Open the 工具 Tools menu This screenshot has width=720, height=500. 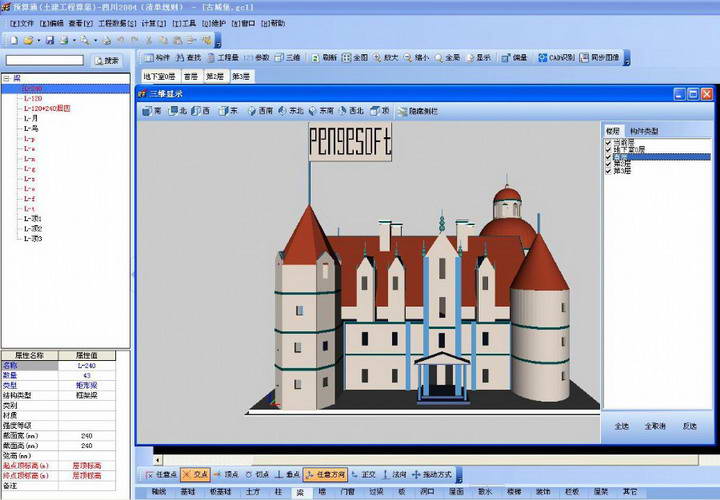[184, 23]
